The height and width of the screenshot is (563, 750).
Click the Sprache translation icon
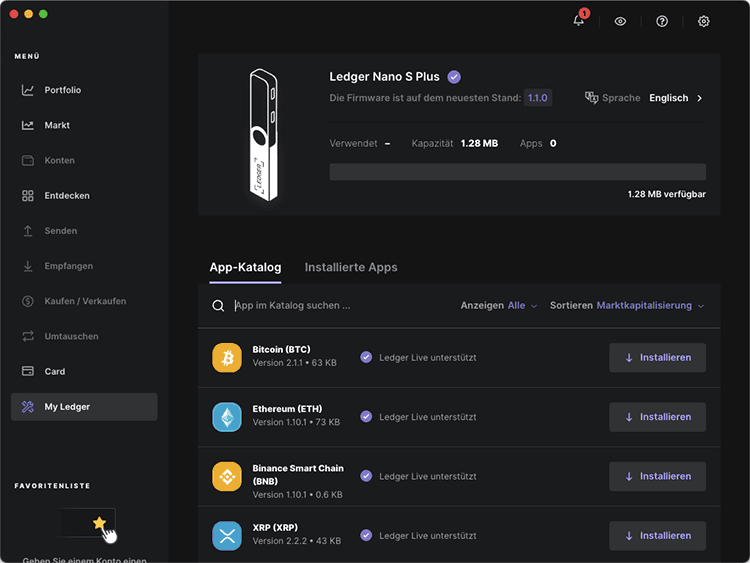tap(591, 98)
